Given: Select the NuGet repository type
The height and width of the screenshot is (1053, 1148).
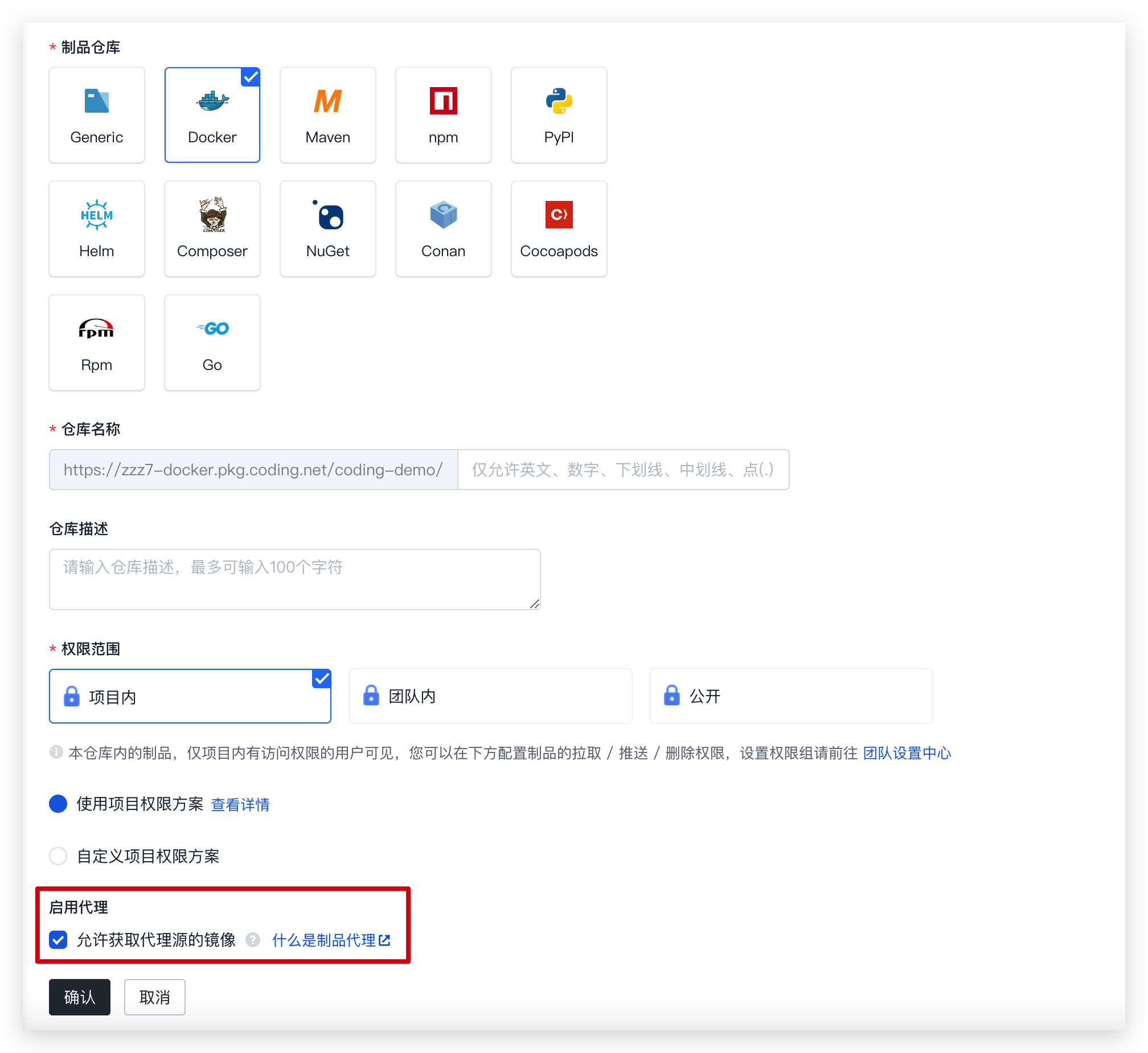Looking at the screenshot, I should pos(328,228).
